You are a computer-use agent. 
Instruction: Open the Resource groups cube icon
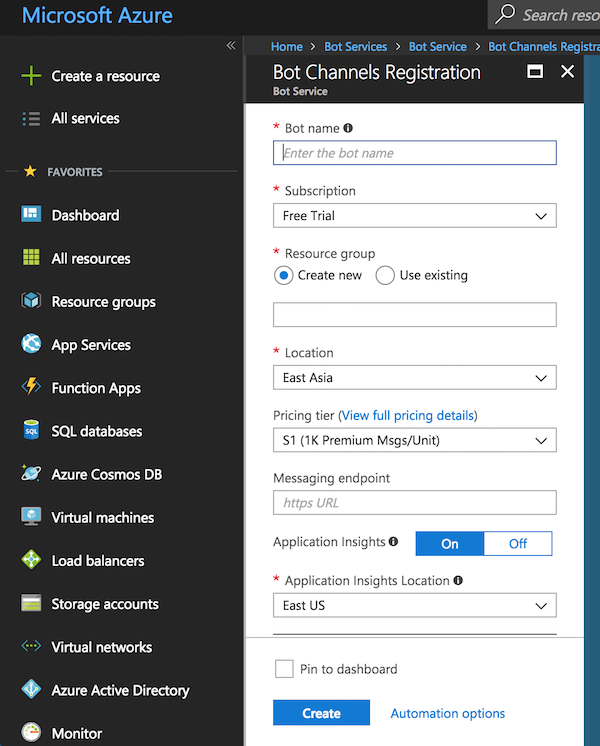[31, 301]
